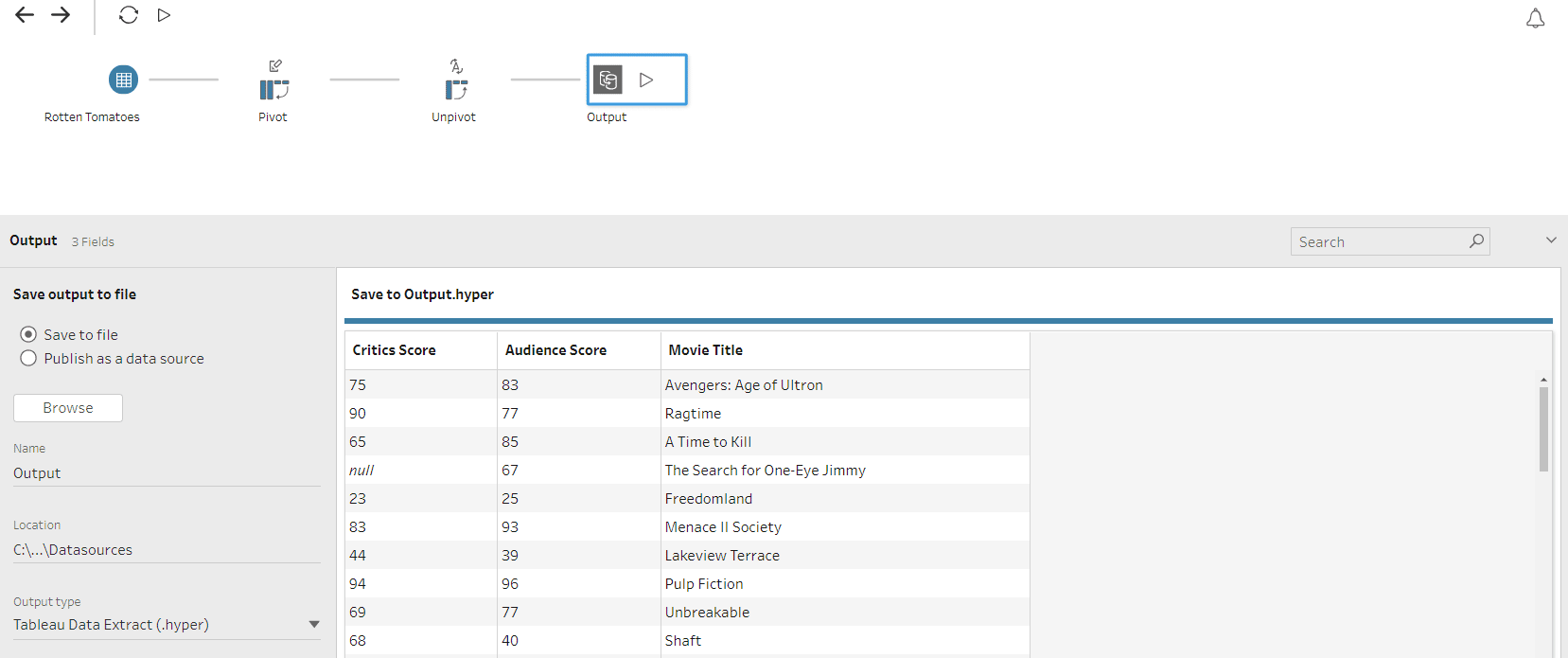The width and height of the screenshot is (1568, 658).
Task: Click audience score 93 for Menace II Society
Action: 578,526
